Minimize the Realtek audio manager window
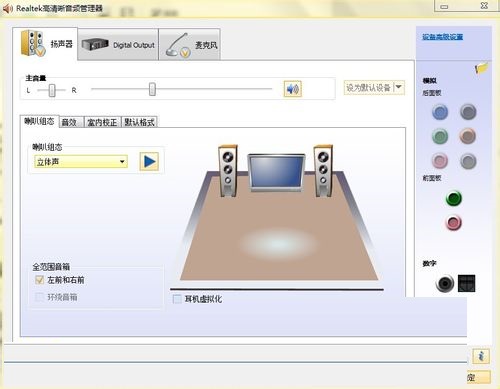The width and height of the screenshot is (500, 389). tap(444, 6)
